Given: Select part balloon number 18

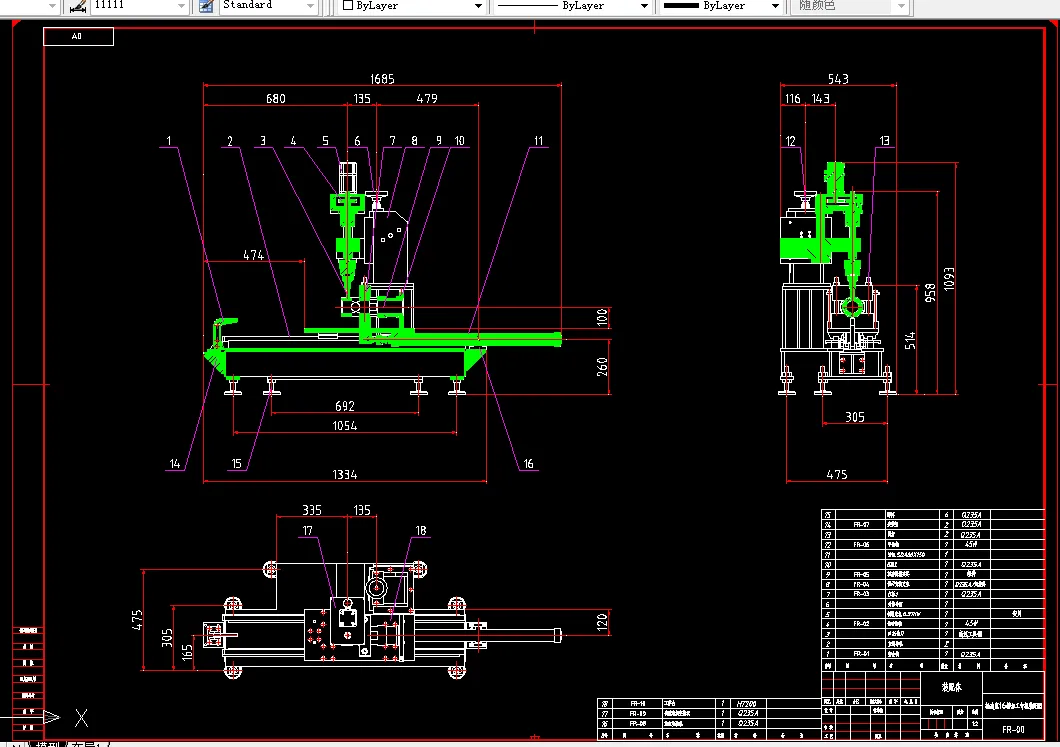Looking at the screenshot, I should (421, 531).
